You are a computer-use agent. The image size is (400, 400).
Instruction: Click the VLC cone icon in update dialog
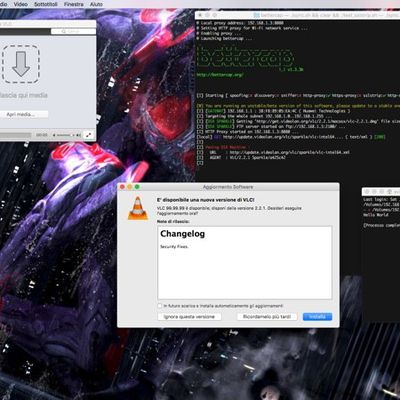tap(138, 208)
